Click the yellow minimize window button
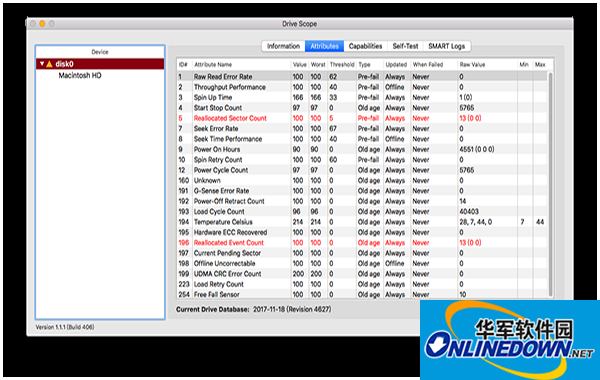Image resolution: width=600 pixels, height=380 pixels. (x=42, y=24)
